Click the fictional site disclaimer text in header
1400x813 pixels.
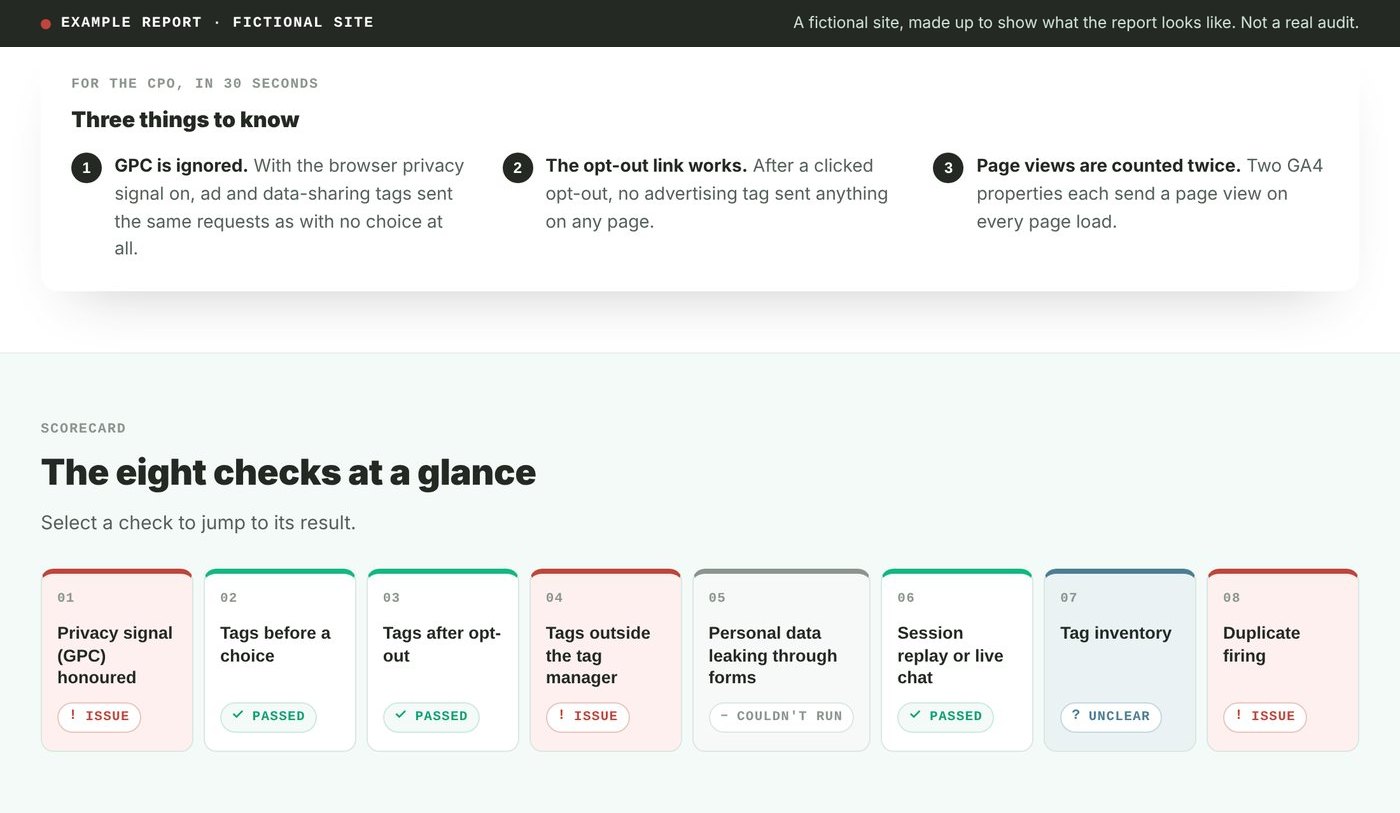1076,23
